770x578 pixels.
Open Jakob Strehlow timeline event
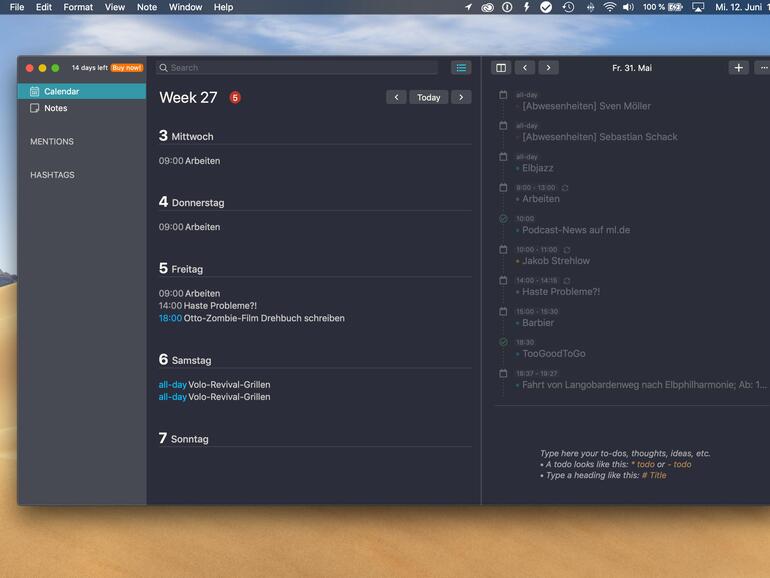coord(556,261)
